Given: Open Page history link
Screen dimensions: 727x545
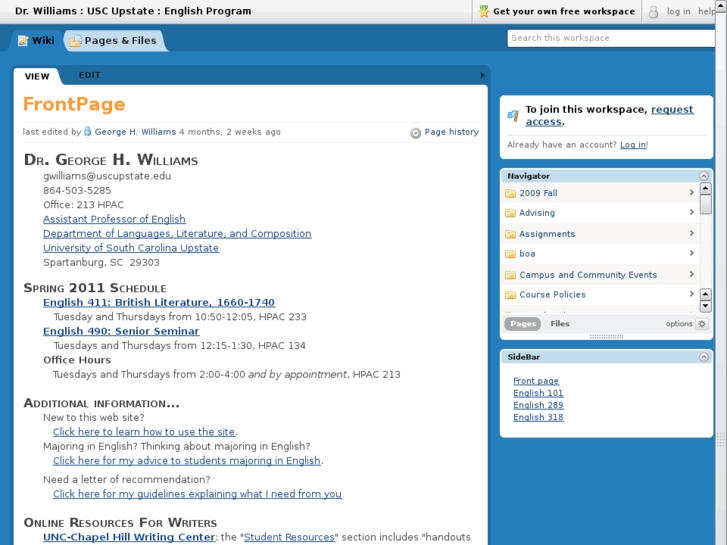Looking at the screenshot, I should pos(452,132).
